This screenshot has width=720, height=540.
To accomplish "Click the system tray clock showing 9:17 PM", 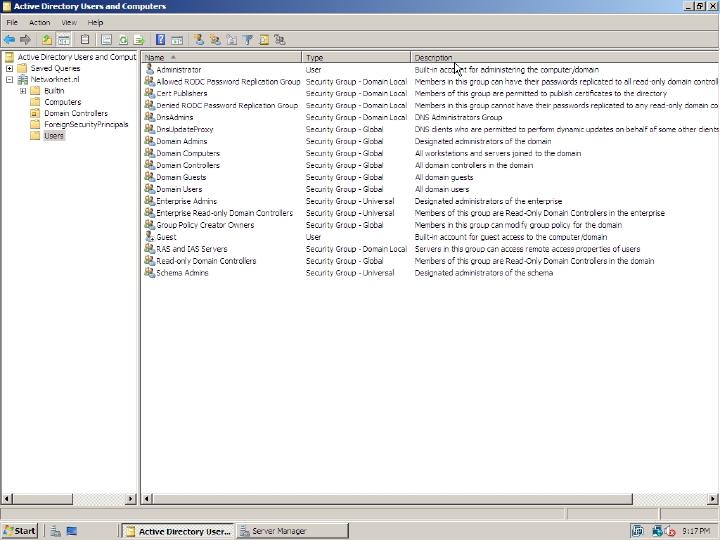I will pyautogui.click(x=696, y=531).
